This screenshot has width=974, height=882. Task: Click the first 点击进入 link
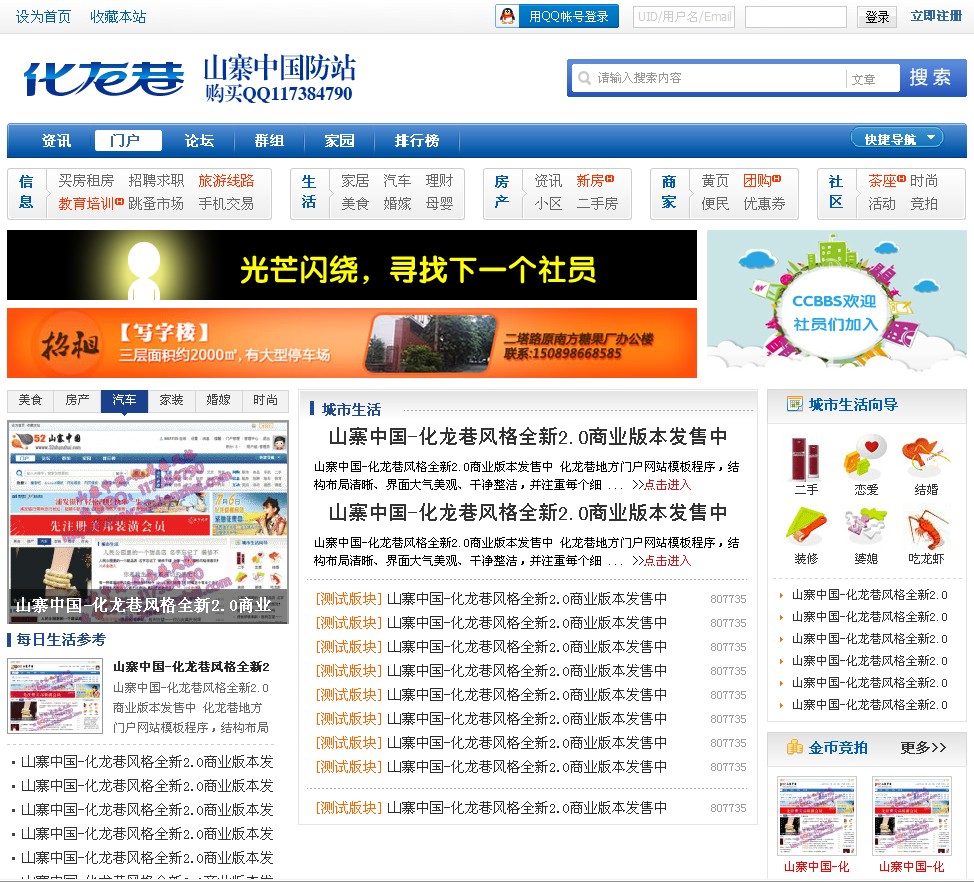pyautogui.click(x=667, y=485)
